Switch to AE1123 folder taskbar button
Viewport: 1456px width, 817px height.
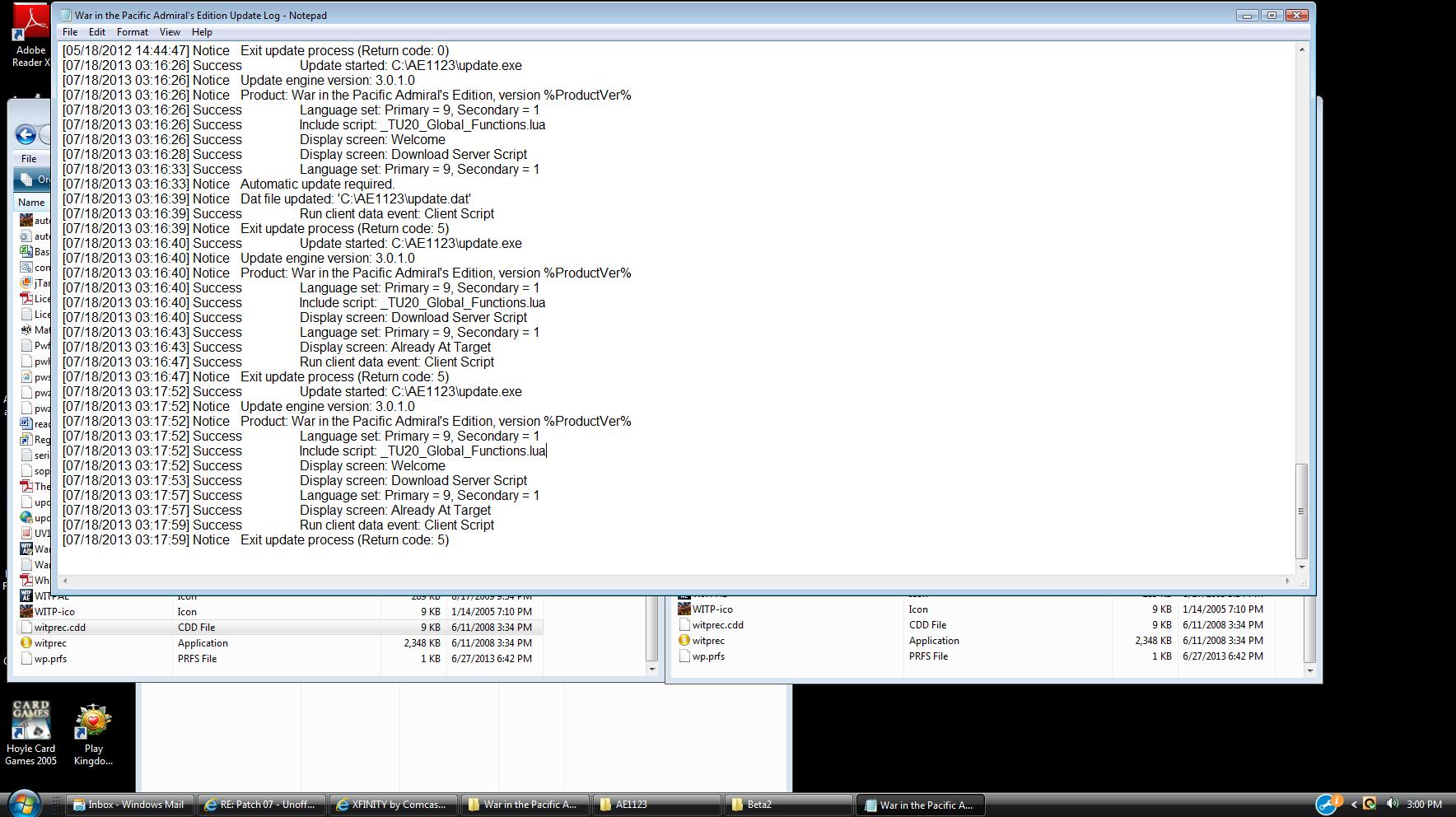pyautogui.click(x=656, y=805)
